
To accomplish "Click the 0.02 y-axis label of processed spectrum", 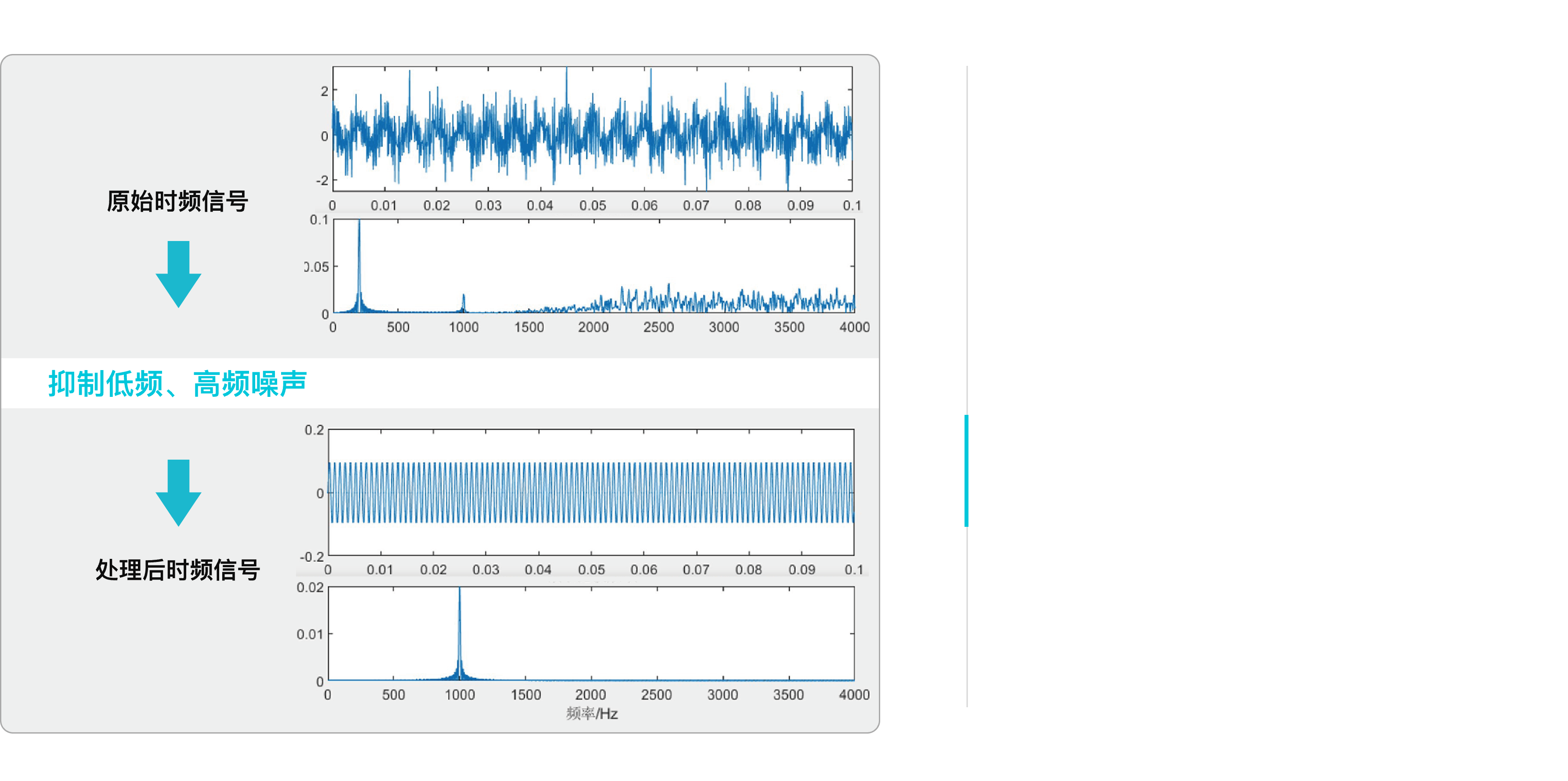I will pyautogui.click(x=310, y=587).
